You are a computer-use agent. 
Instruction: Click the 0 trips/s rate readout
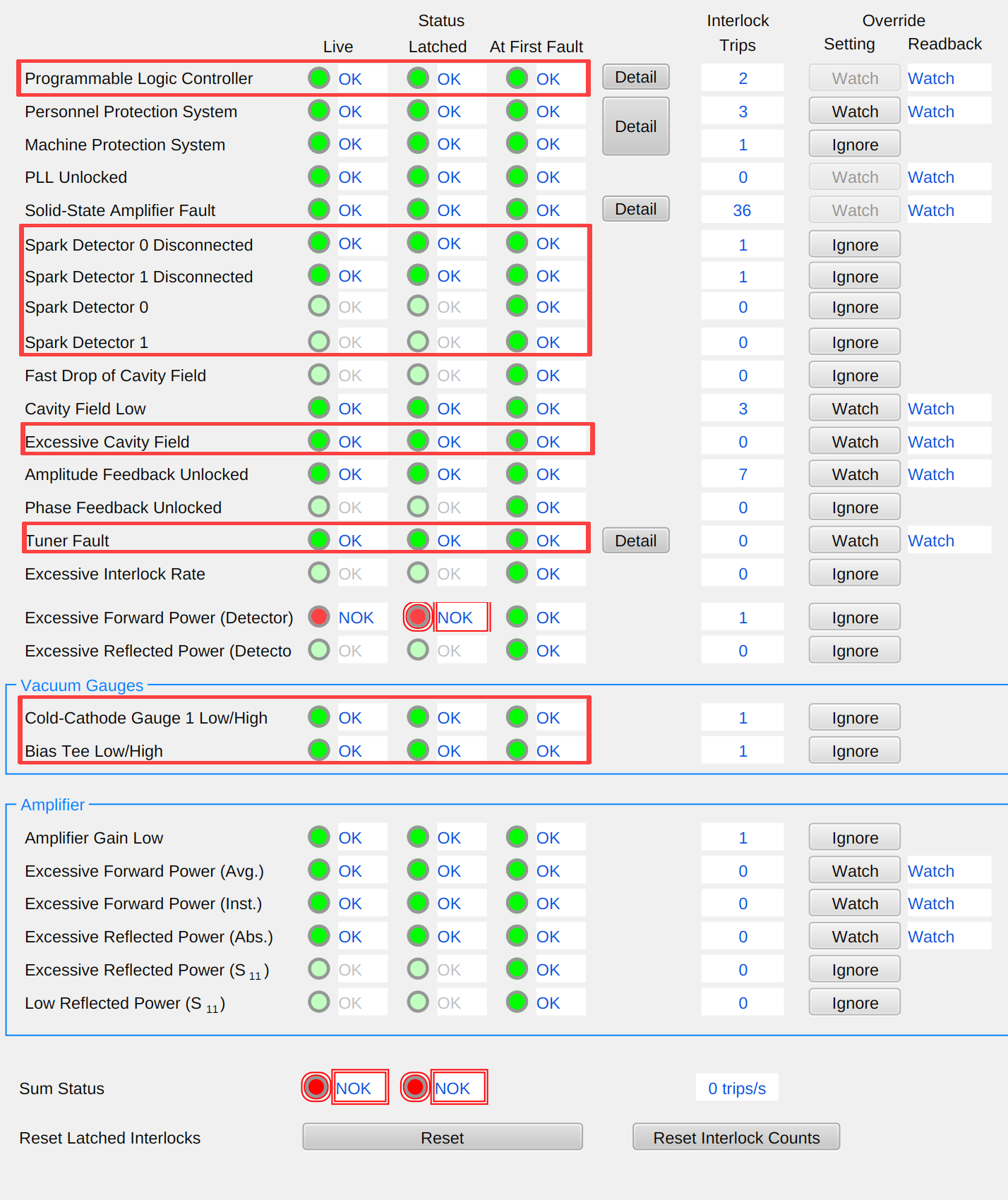tap(737, 1088)
